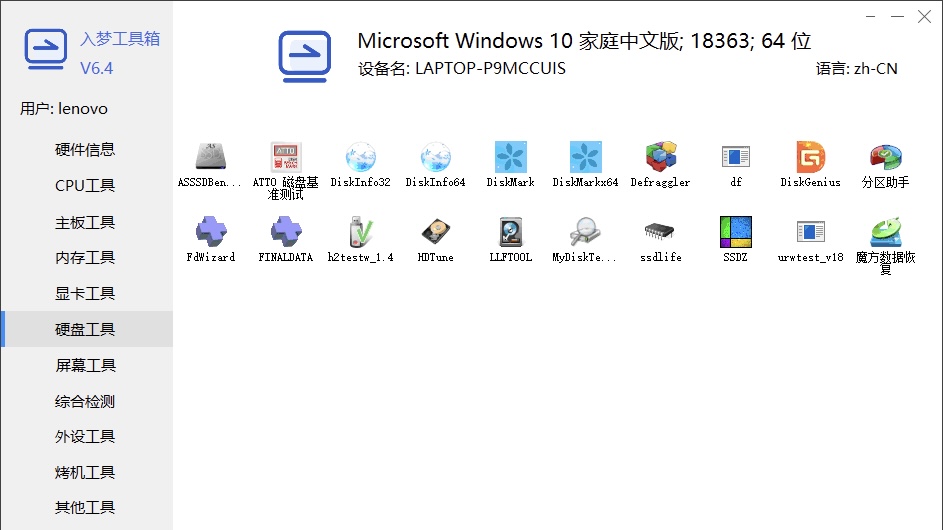This screenshot has height=530, width=943.
Task: Select 其他工具 category
Action: coord(85,507)
